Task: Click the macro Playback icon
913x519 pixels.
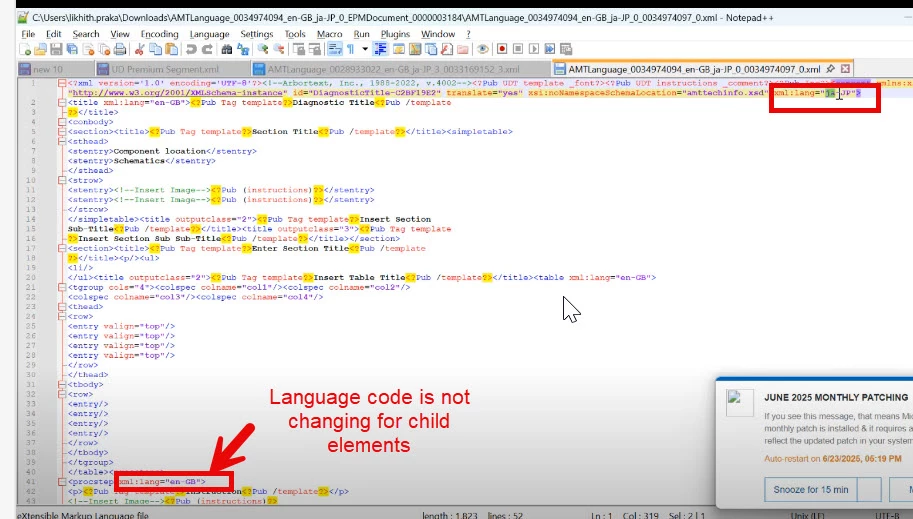Action: pyautogui.click(x=534, y=49)
